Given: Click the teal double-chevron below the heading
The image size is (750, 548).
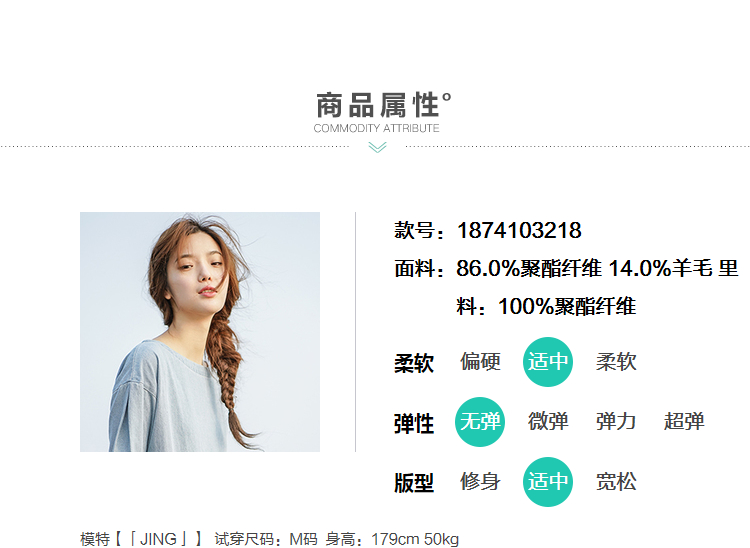Looking at the screenshot, I should 377,147.
